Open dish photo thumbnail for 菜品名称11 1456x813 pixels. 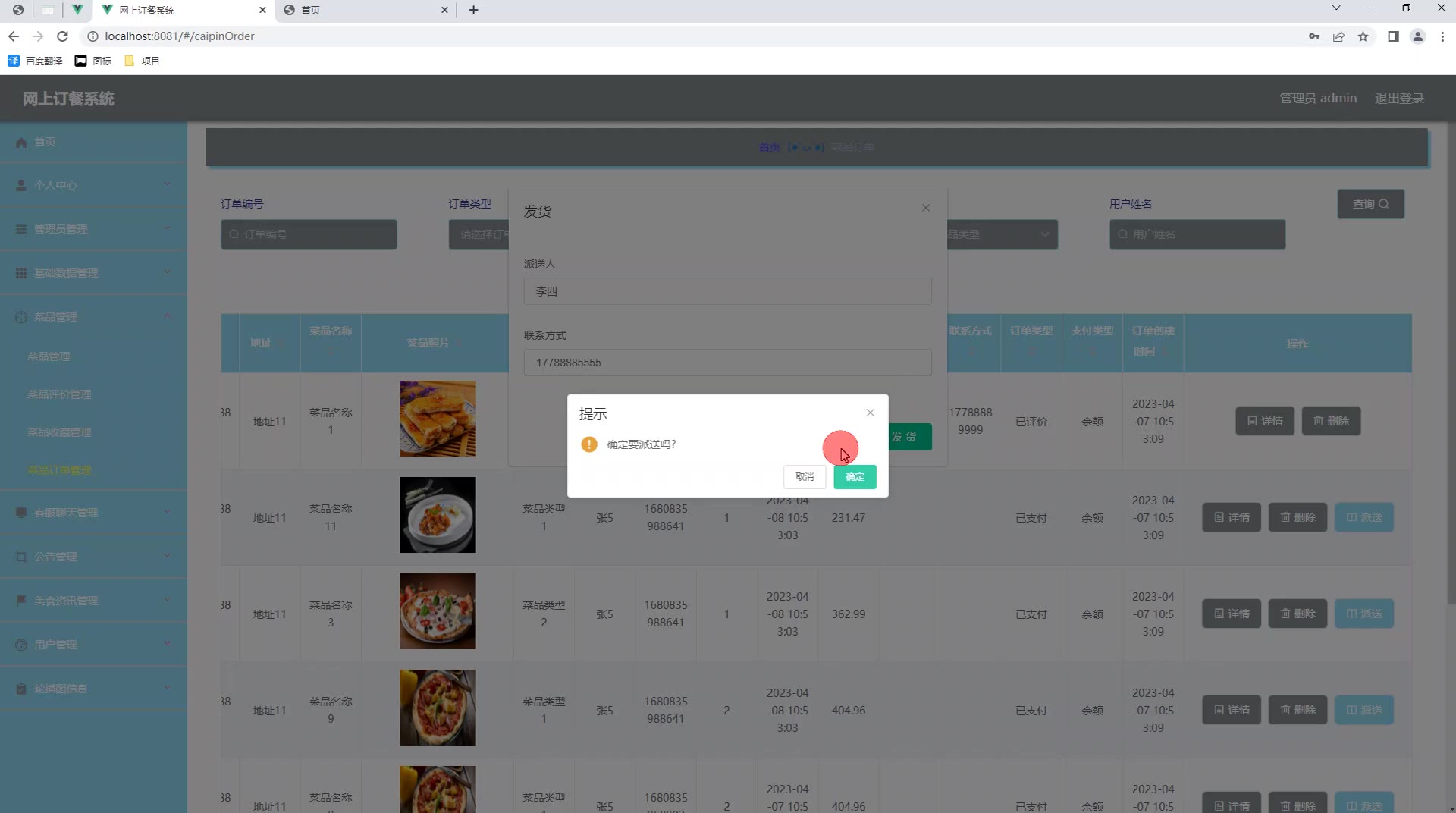click(438, 515)
